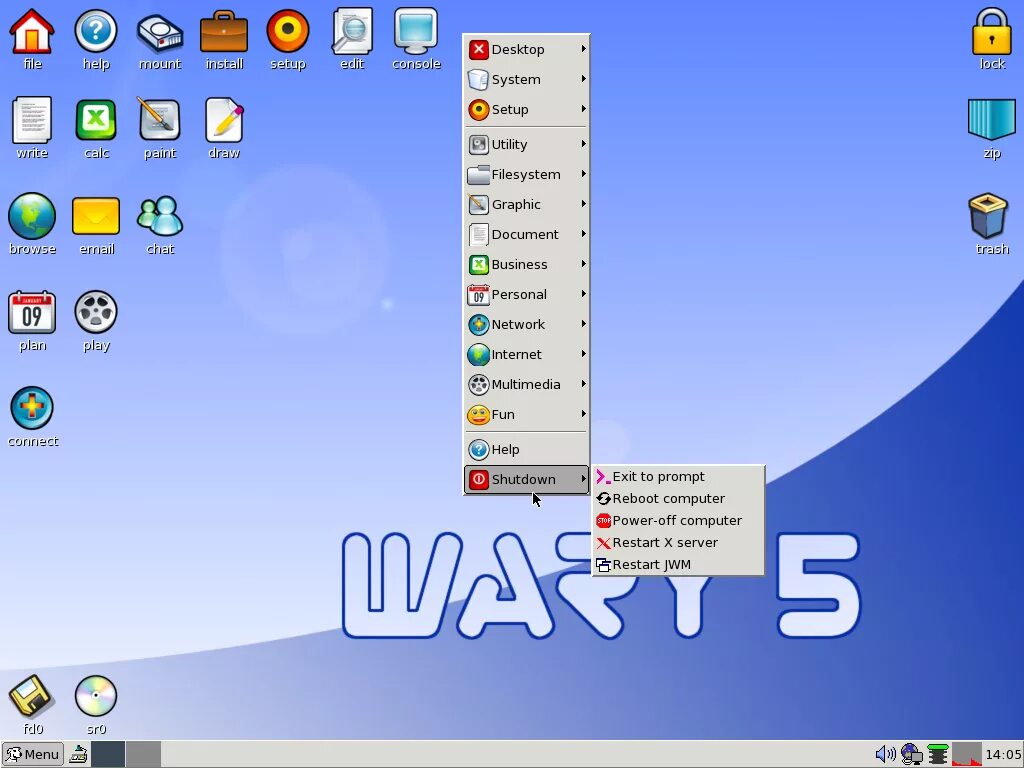
Task: Click the Menu button in the taskbar
Action: click(33, 754)
